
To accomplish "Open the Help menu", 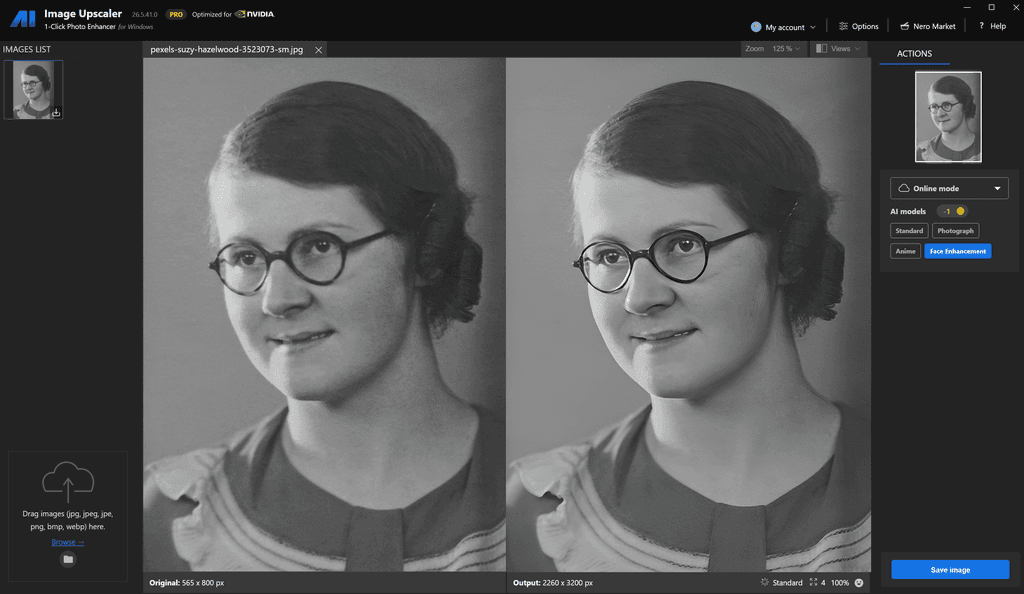I will pos(991,25).
